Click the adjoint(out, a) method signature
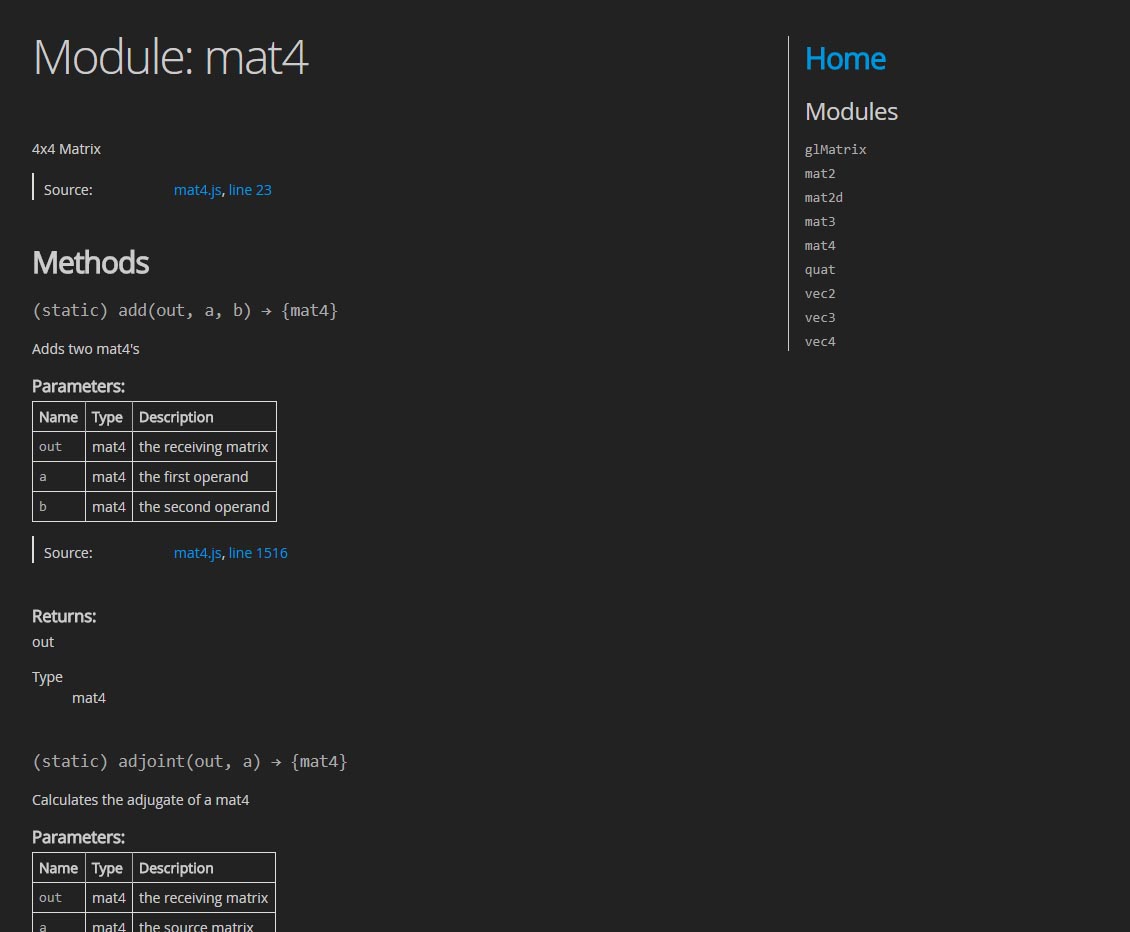The height and width of the screenshot is (932, 1130). (x=190, y=762)
